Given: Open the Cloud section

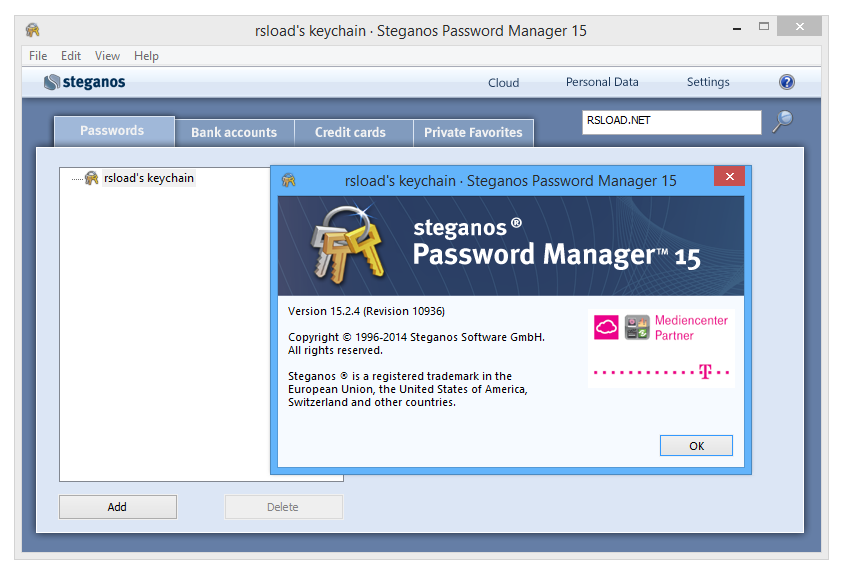Looking at the screenshot, I should pyautogui.click(x=503, y=83).
